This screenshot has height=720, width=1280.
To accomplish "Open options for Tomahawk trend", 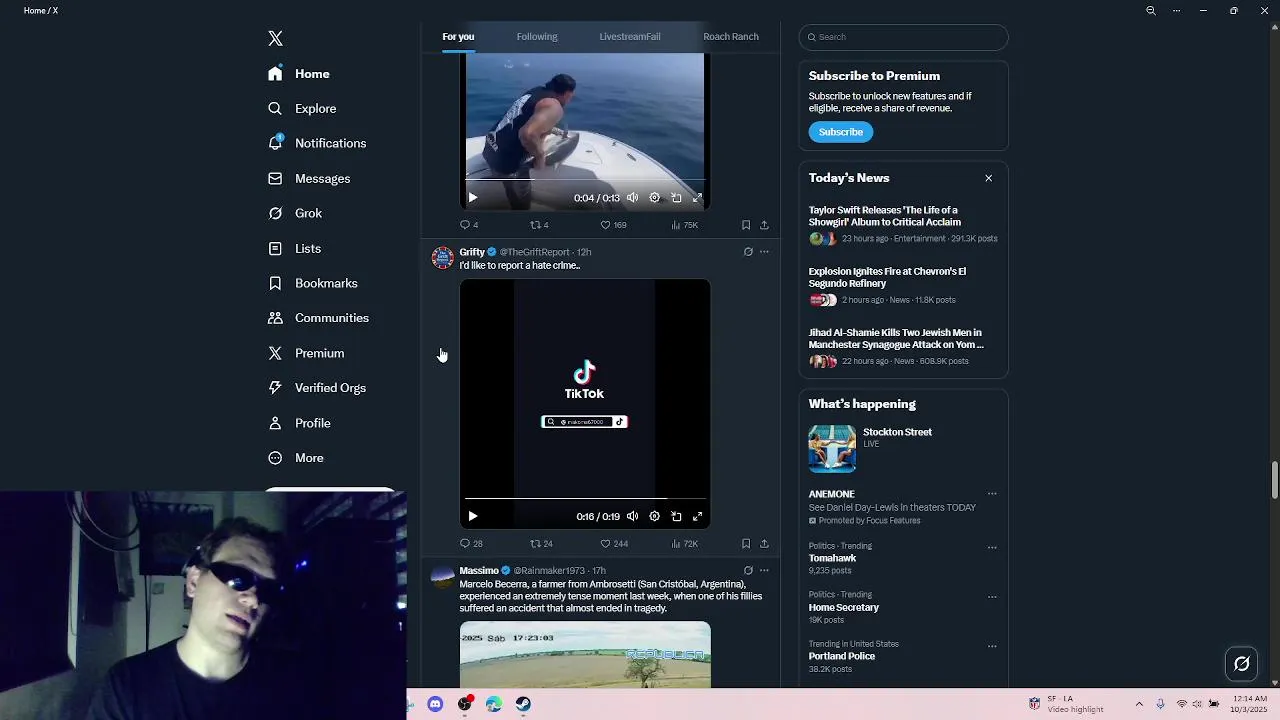I will point(992,547).
